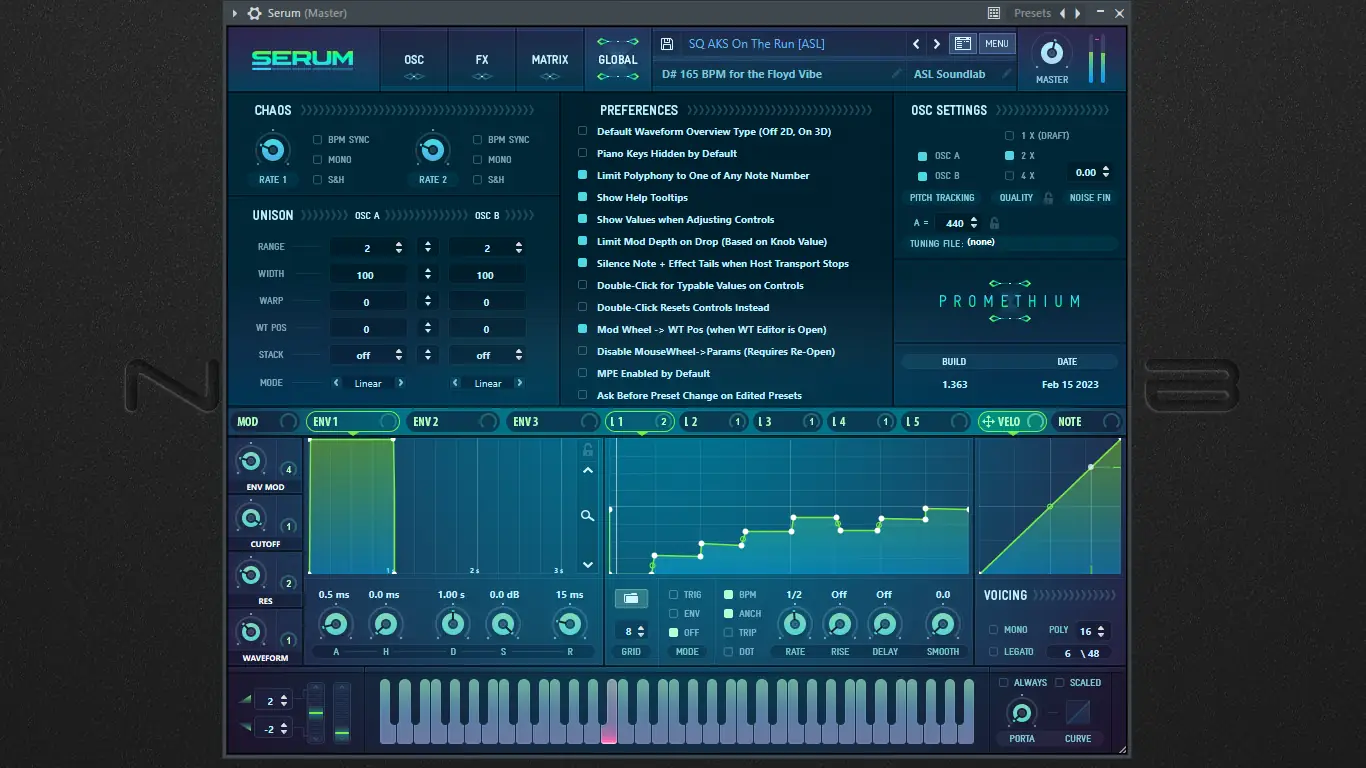Click the host wrapper grid icon beside Presets

(994, 13)
